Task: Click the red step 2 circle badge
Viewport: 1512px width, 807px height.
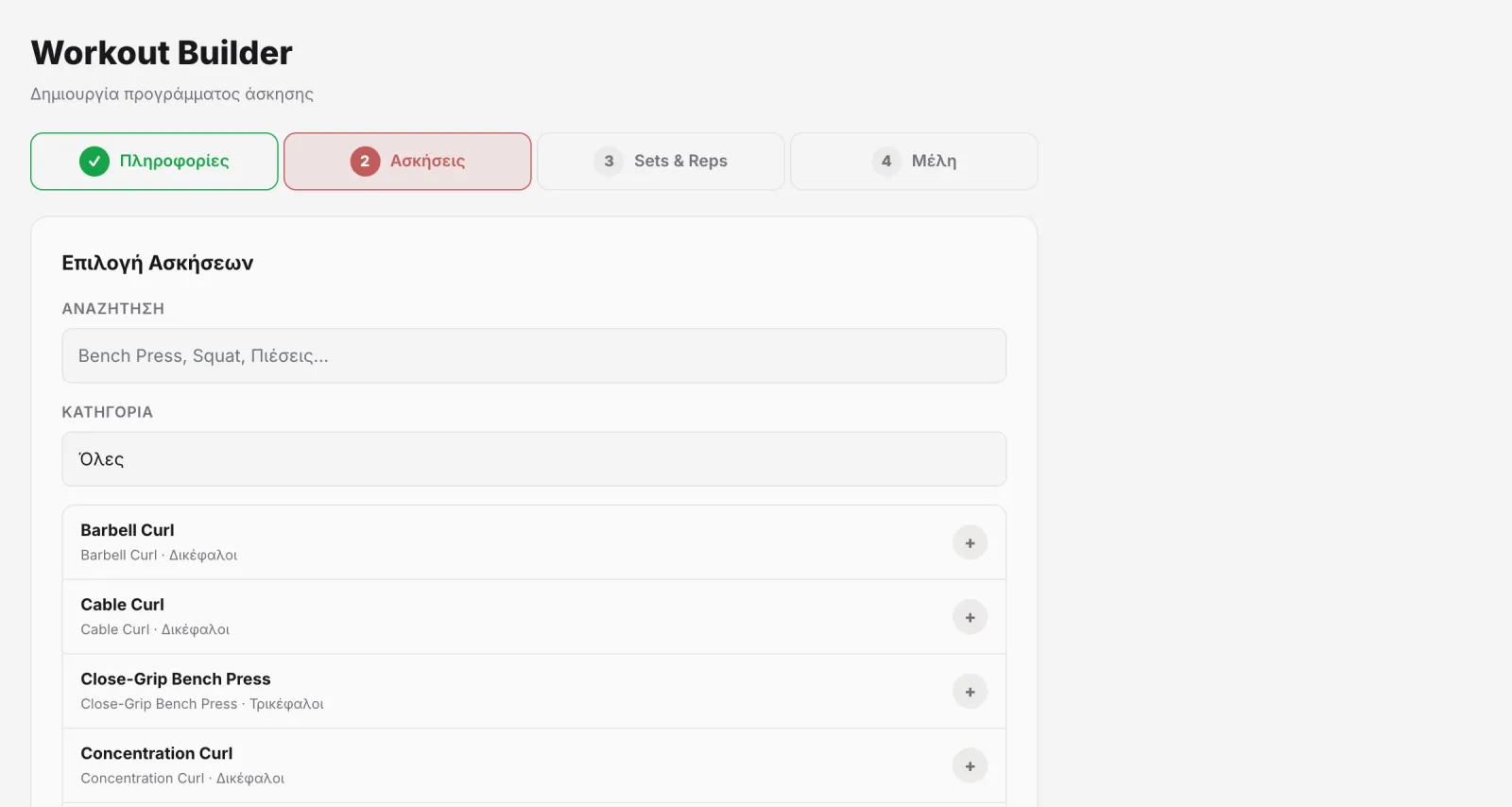Action: (x=365, y=162)
